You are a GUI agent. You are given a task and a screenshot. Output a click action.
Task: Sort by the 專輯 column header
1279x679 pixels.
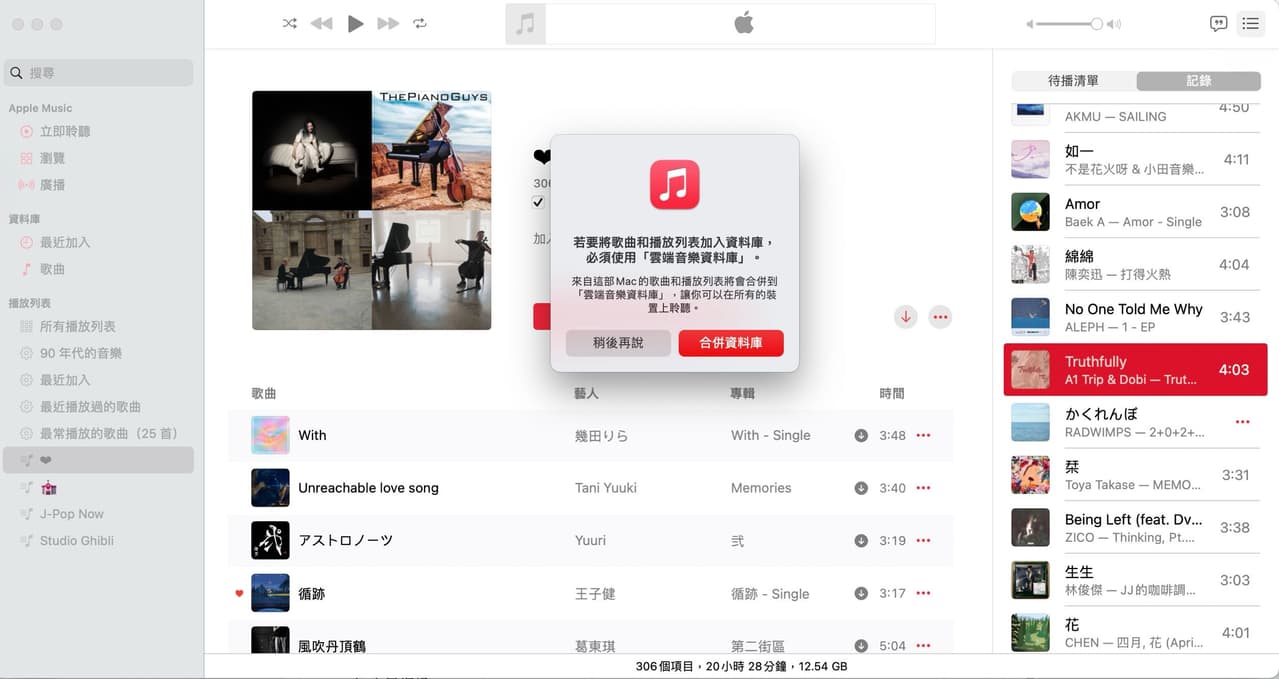coord(743,394)
